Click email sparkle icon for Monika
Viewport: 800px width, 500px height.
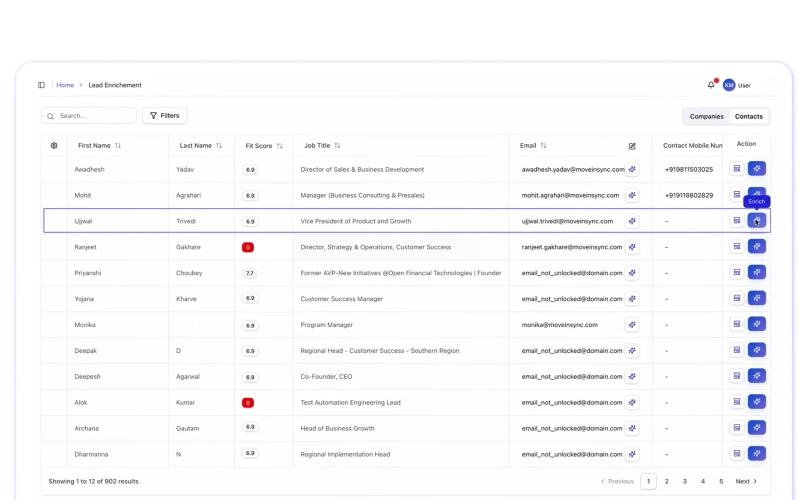632,324
